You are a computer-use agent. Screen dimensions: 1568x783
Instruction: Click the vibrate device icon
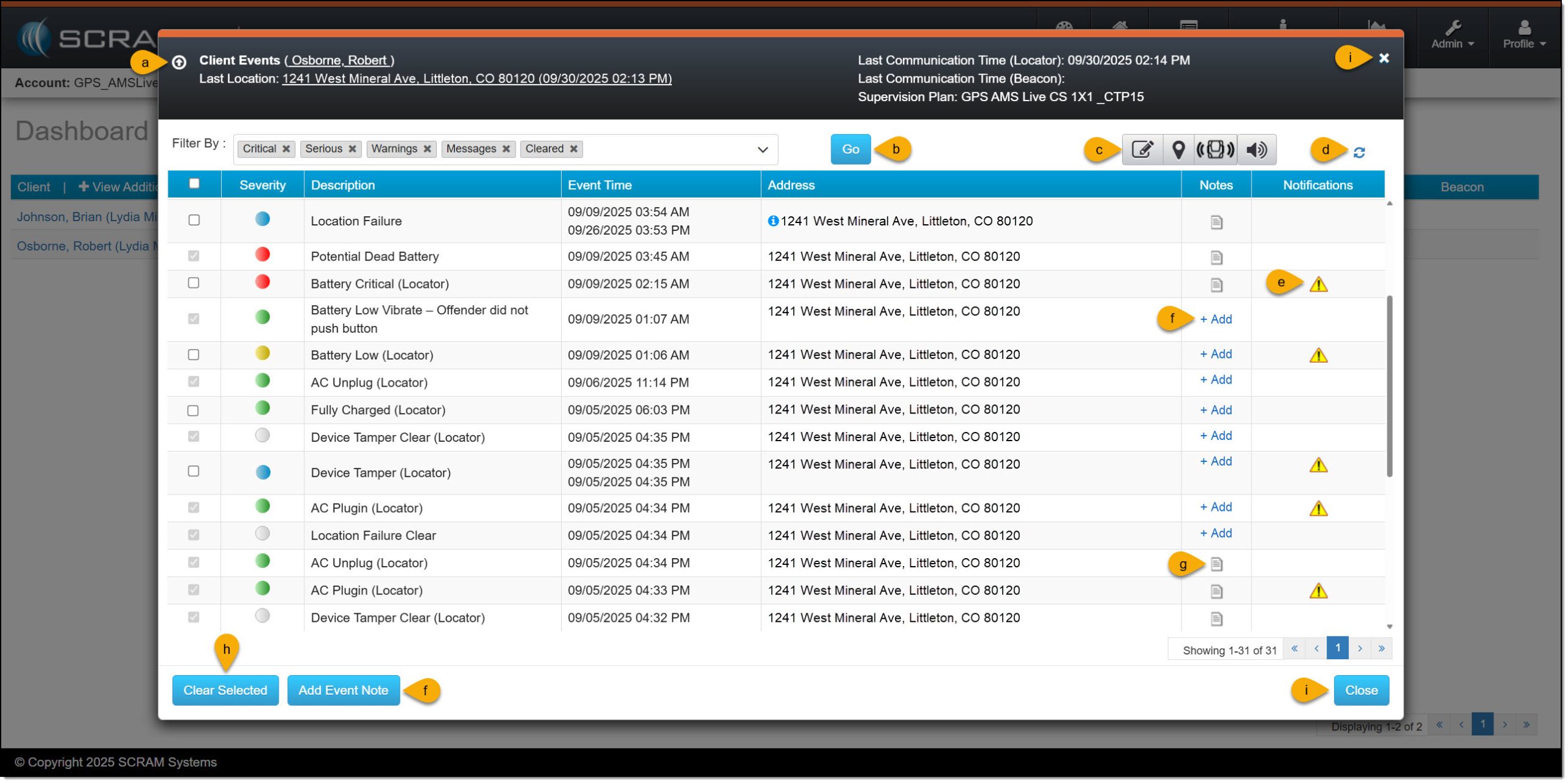(1216, 149)
